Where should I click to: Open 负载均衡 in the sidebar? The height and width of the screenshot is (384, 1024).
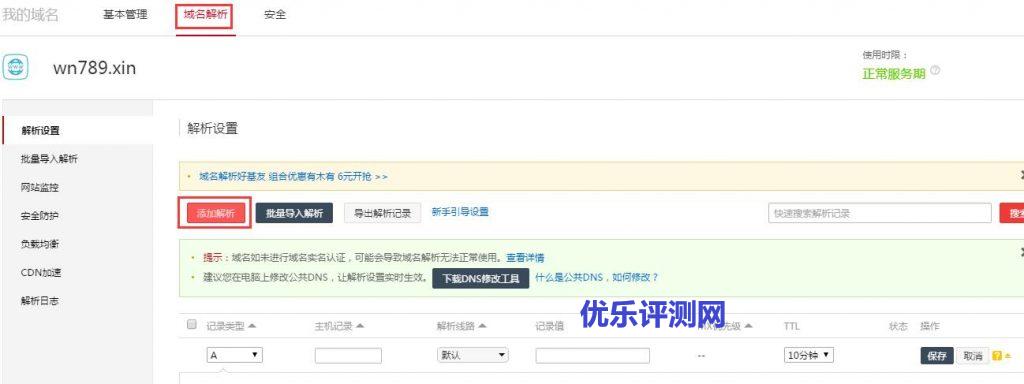point(40,244)
